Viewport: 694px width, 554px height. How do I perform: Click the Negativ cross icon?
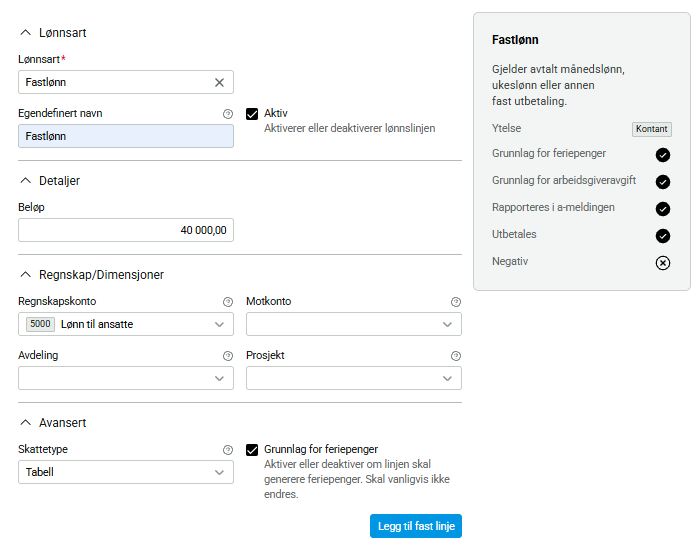pos(663,263)
